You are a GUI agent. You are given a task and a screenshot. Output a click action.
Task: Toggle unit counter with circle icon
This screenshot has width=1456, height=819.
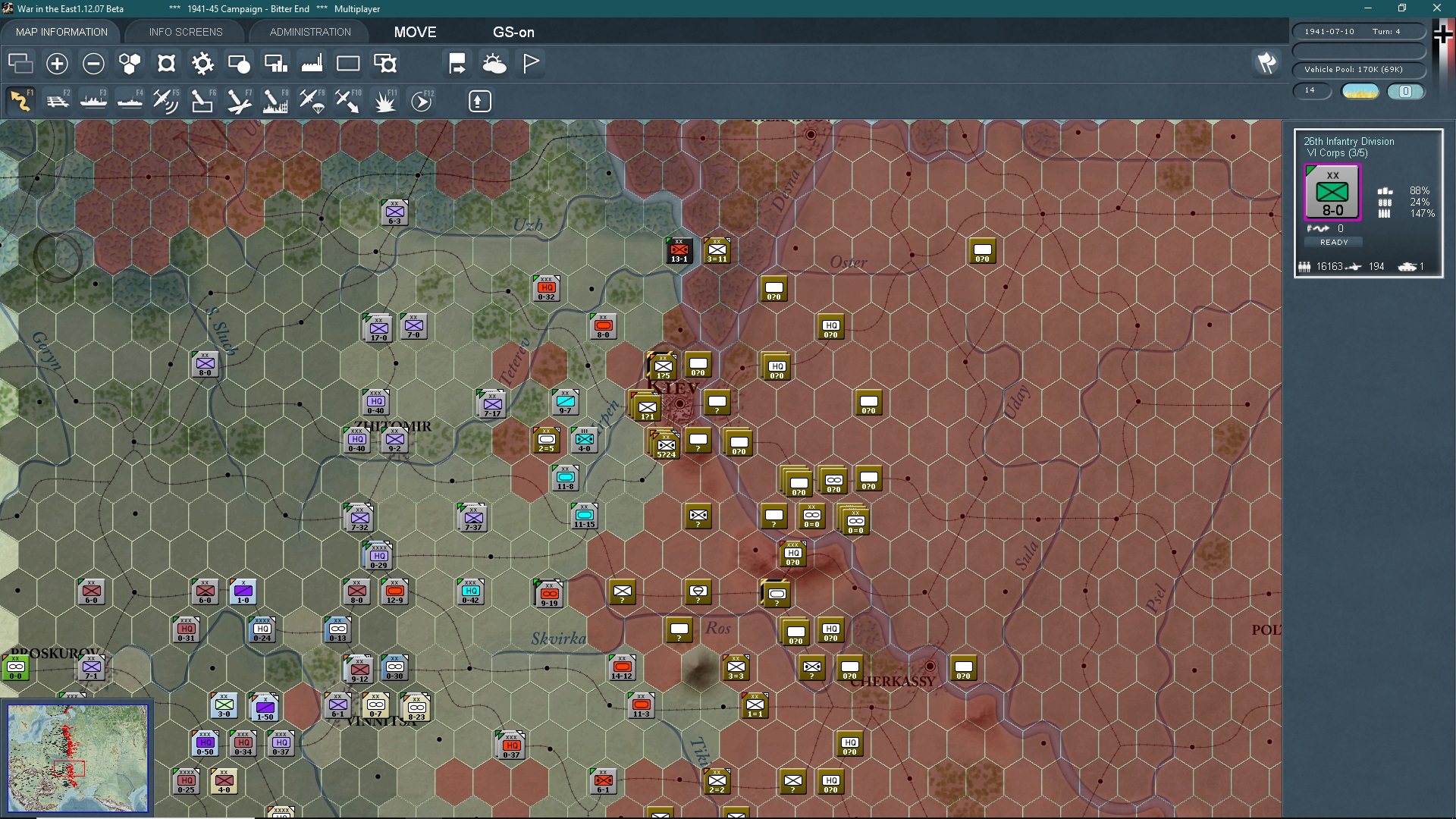coord(239,64)
